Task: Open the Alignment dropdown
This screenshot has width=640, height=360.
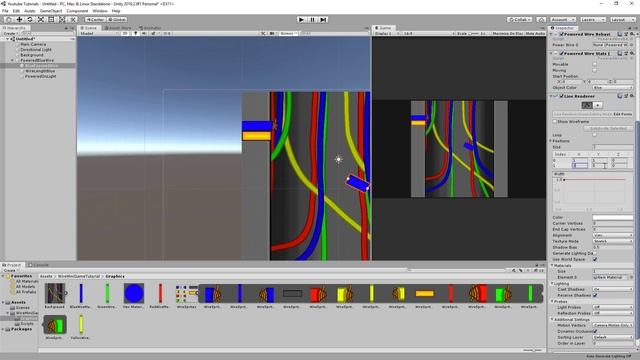Action: coord(613,236)
